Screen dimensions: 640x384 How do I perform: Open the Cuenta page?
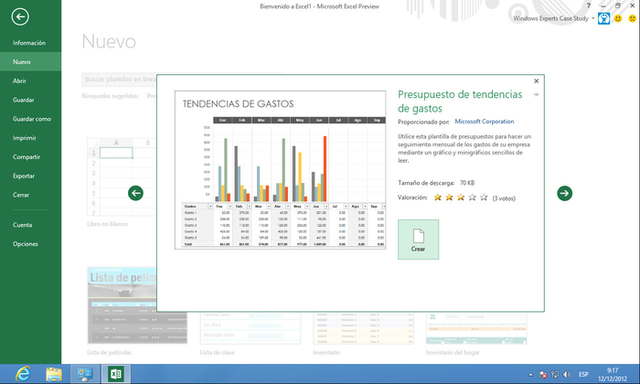tap(22, 225)
